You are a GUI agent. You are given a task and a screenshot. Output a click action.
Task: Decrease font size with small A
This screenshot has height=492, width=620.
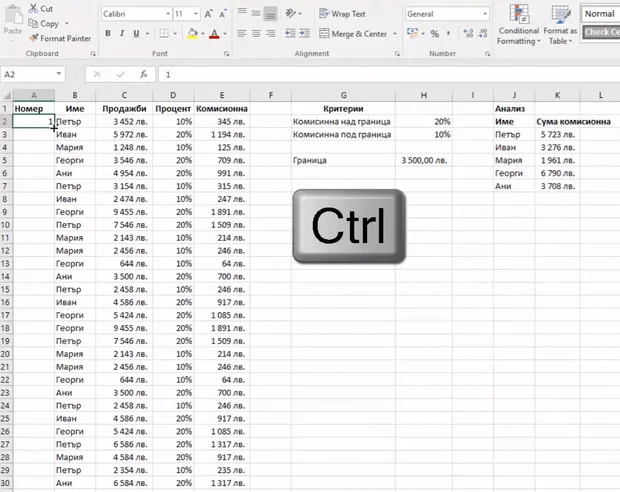tap(223, 14)
